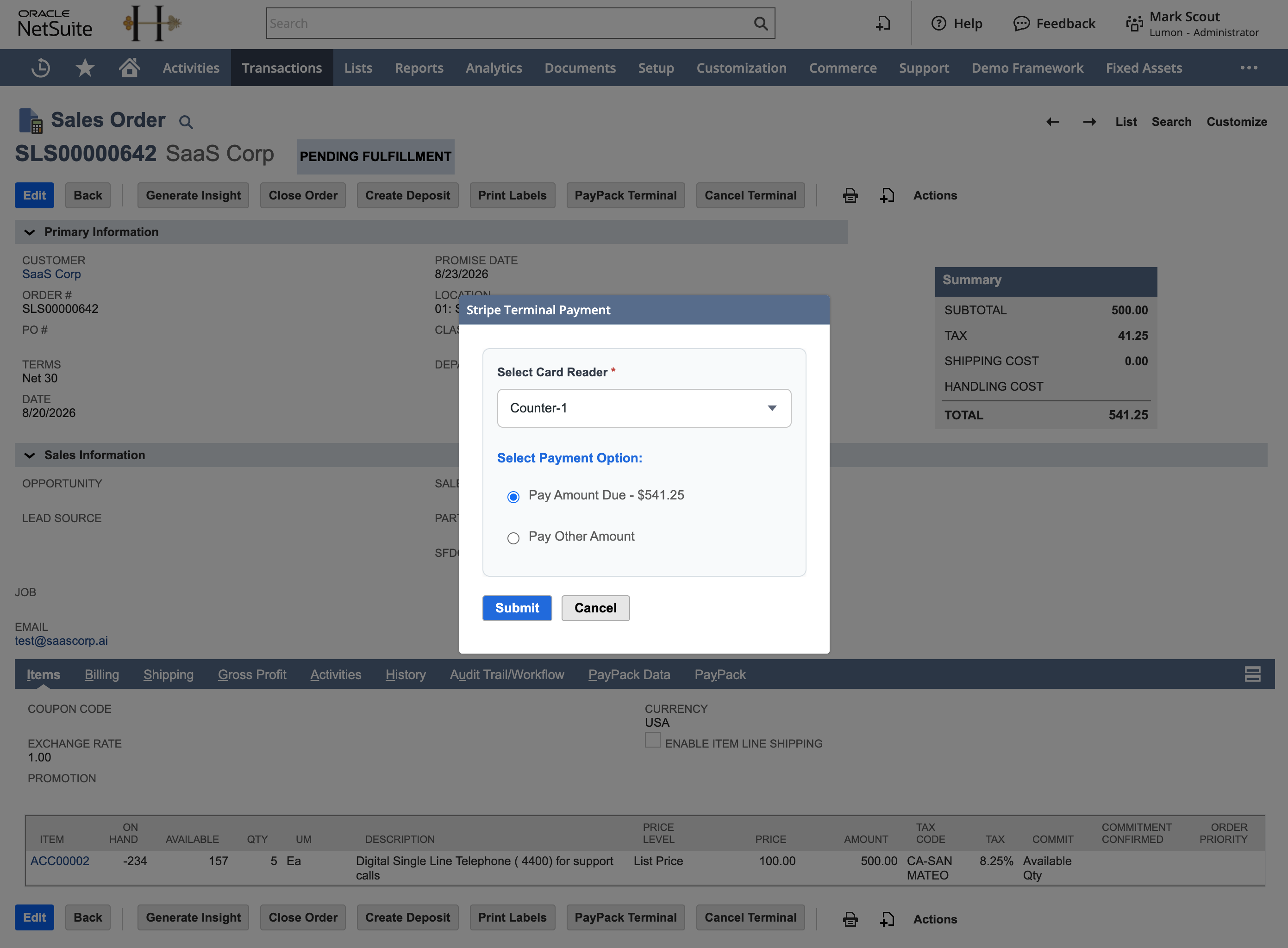Open the Recent Records clock icon
Image resolution: width=1288 pixels, height=948 pixels.
pos(41,68)
